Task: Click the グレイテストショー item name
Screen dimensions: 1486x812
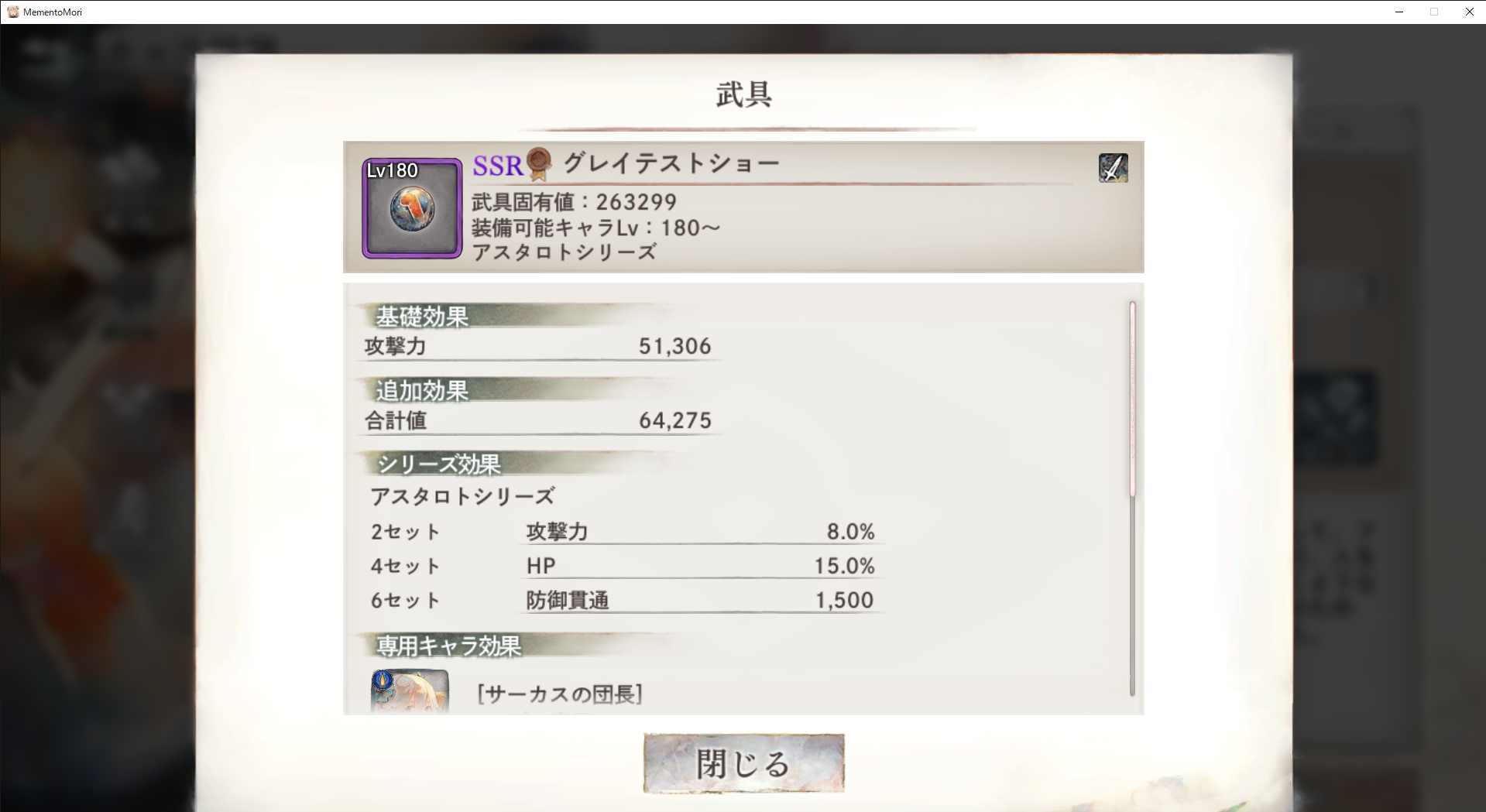Action: pyautogui.click(x=671, y=163)
